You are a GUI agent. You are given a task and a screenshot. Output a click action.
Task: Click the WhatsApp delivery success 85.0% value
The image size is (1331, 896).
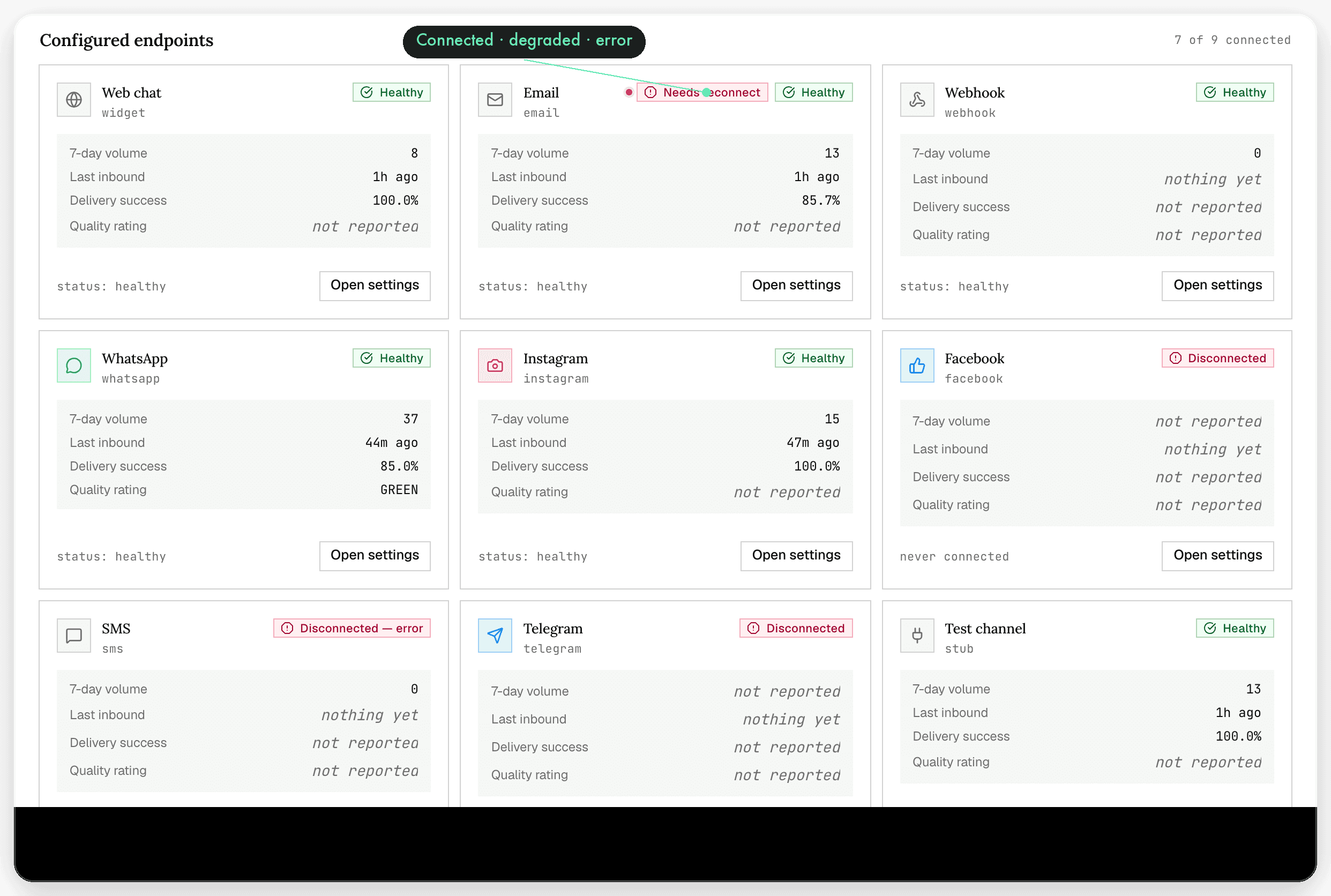399,466
